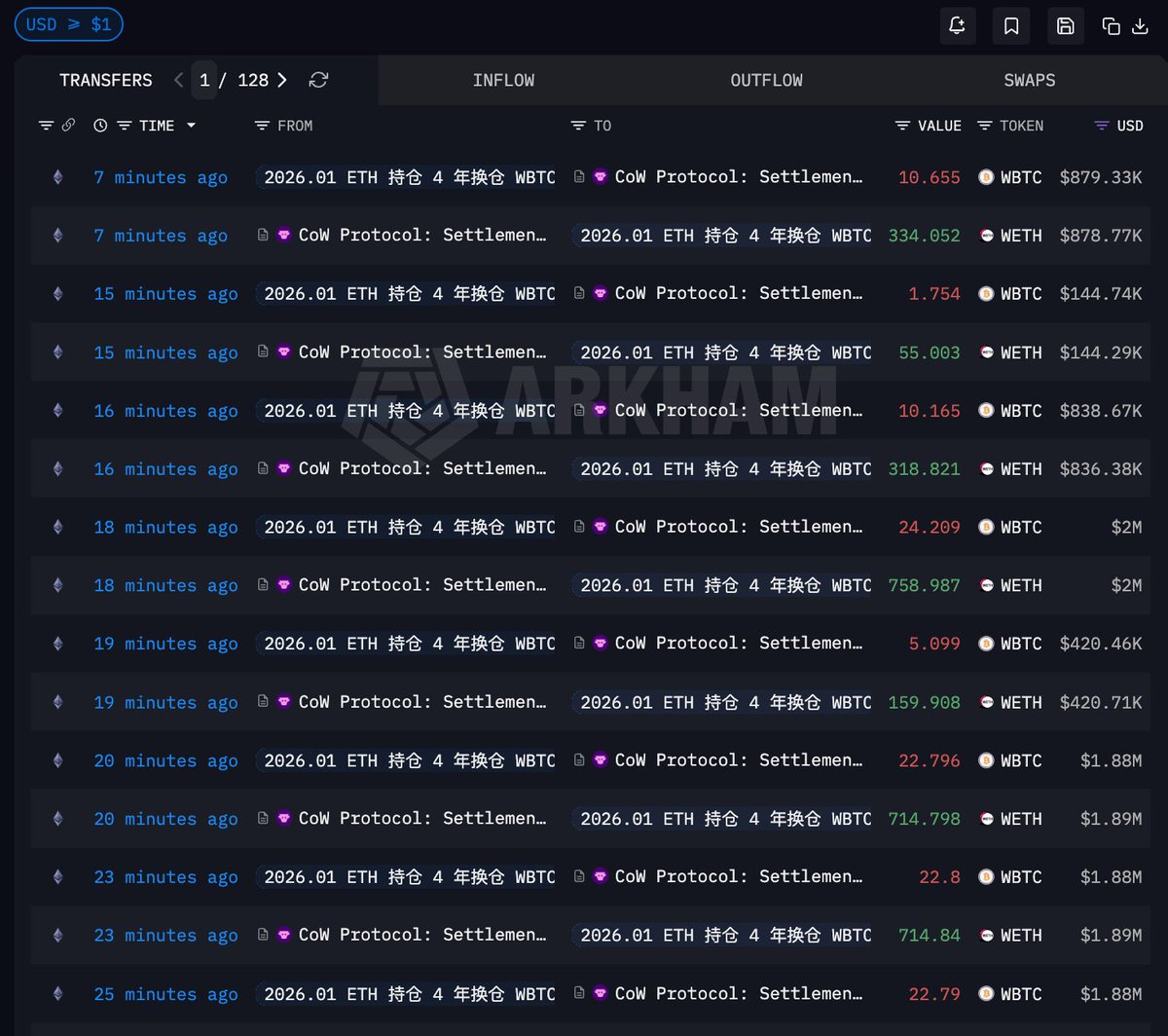Viewport: 1168px width, 1036px height.
Task: Click contract document icon on 55.003 row
Action: (x=263, y=351)
